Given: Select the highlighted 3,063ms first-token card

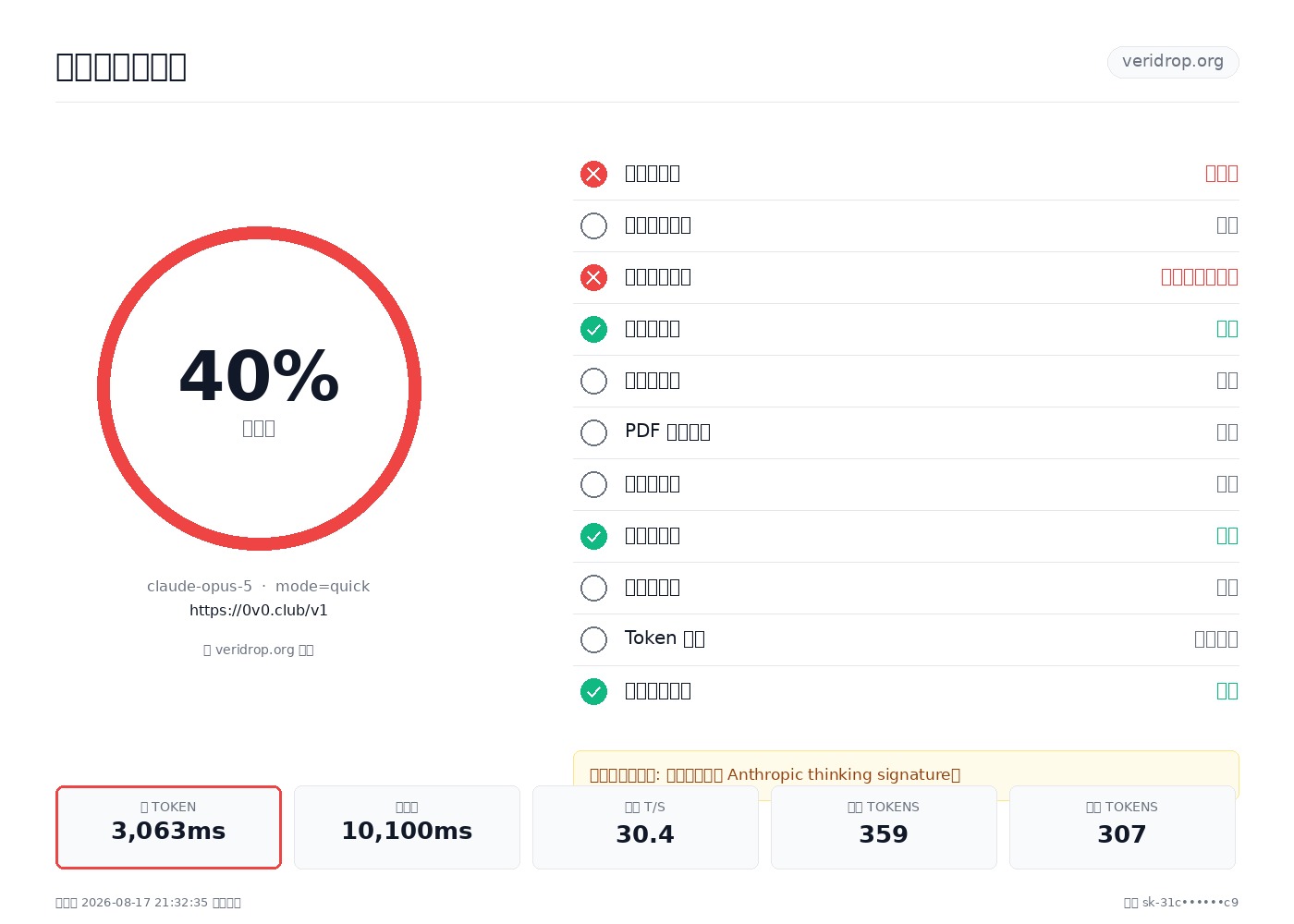Looking at the screenshot, I should click(168, 827).
